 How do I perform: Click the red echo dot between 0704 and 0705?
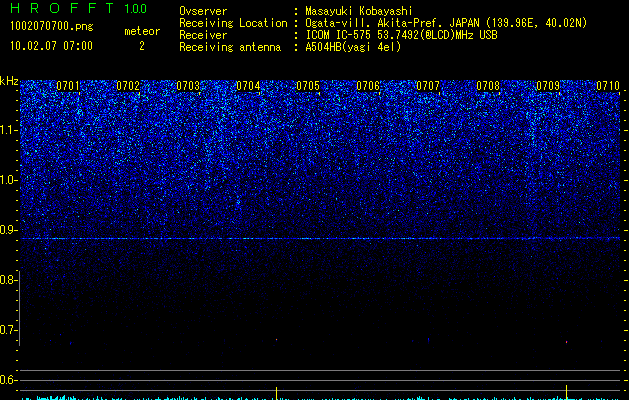coord(276,340)
